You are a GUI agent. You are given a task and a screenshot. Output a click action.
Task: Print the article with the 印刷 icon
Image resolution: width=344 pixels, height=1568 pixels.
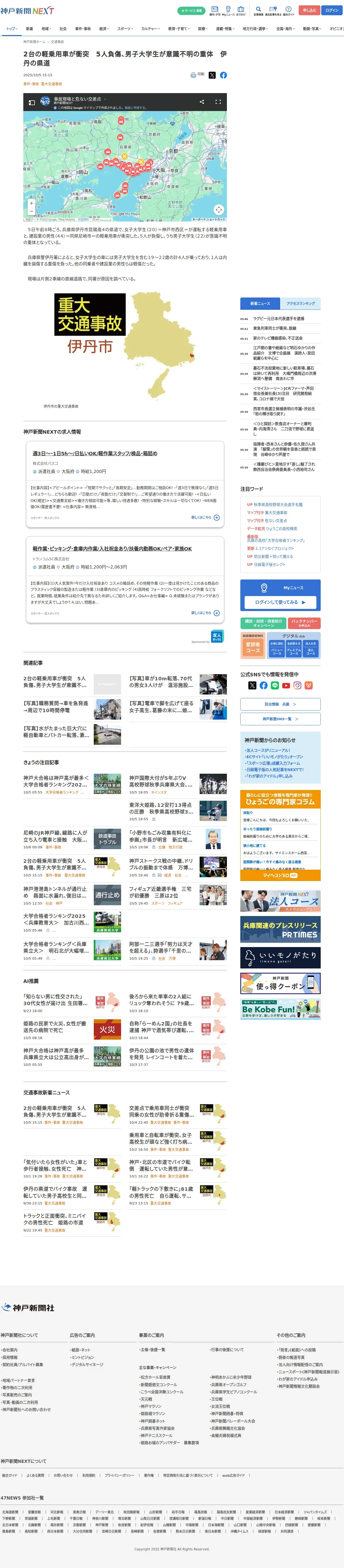[198, 75]
